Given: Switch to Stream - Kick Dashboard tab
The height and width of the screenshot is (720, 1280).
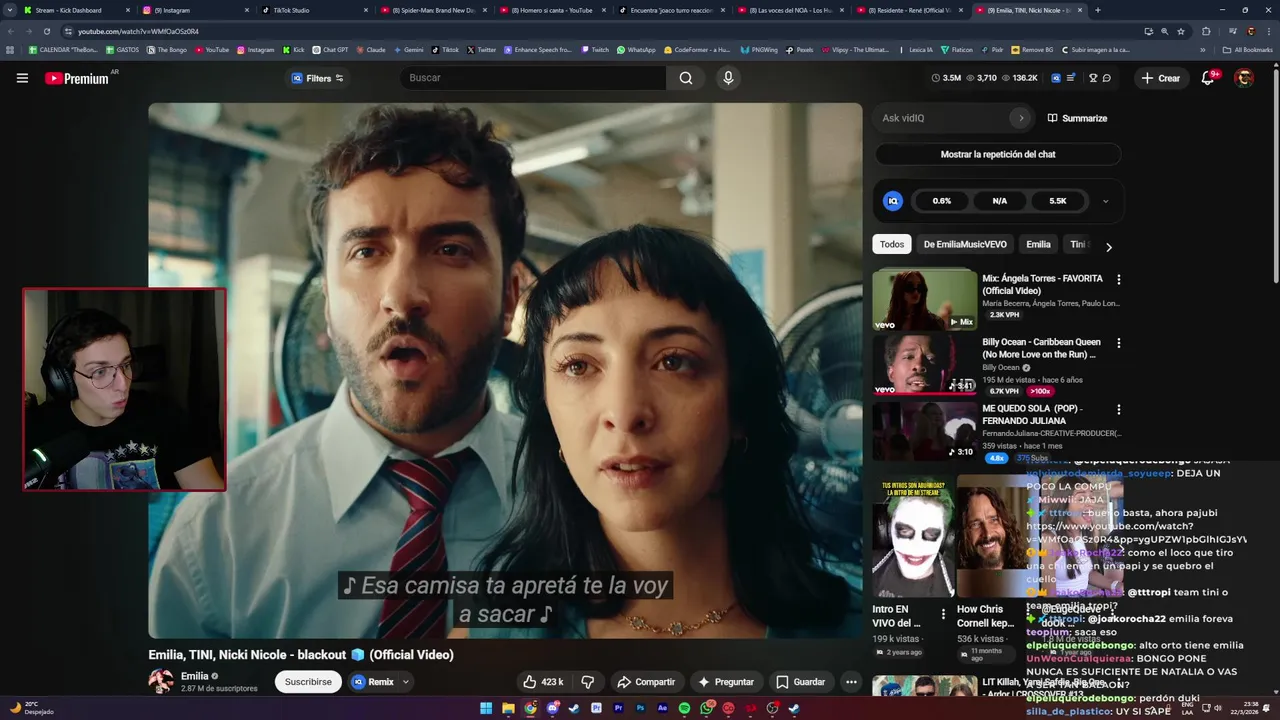Looking at the screenshot, I should click(78, 10).
